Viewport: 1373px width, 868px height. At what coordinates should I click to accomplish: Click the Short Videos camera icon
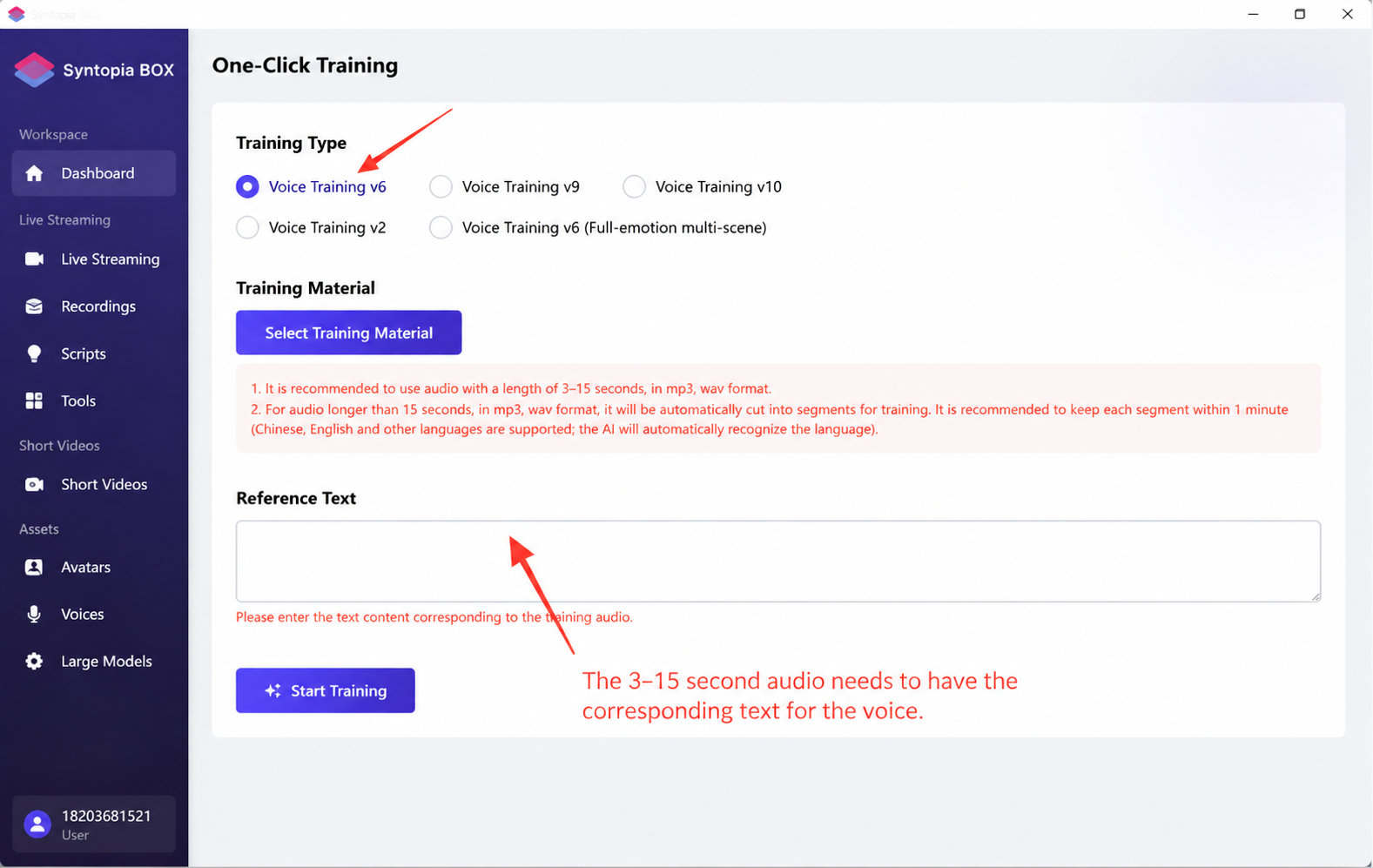34,484
